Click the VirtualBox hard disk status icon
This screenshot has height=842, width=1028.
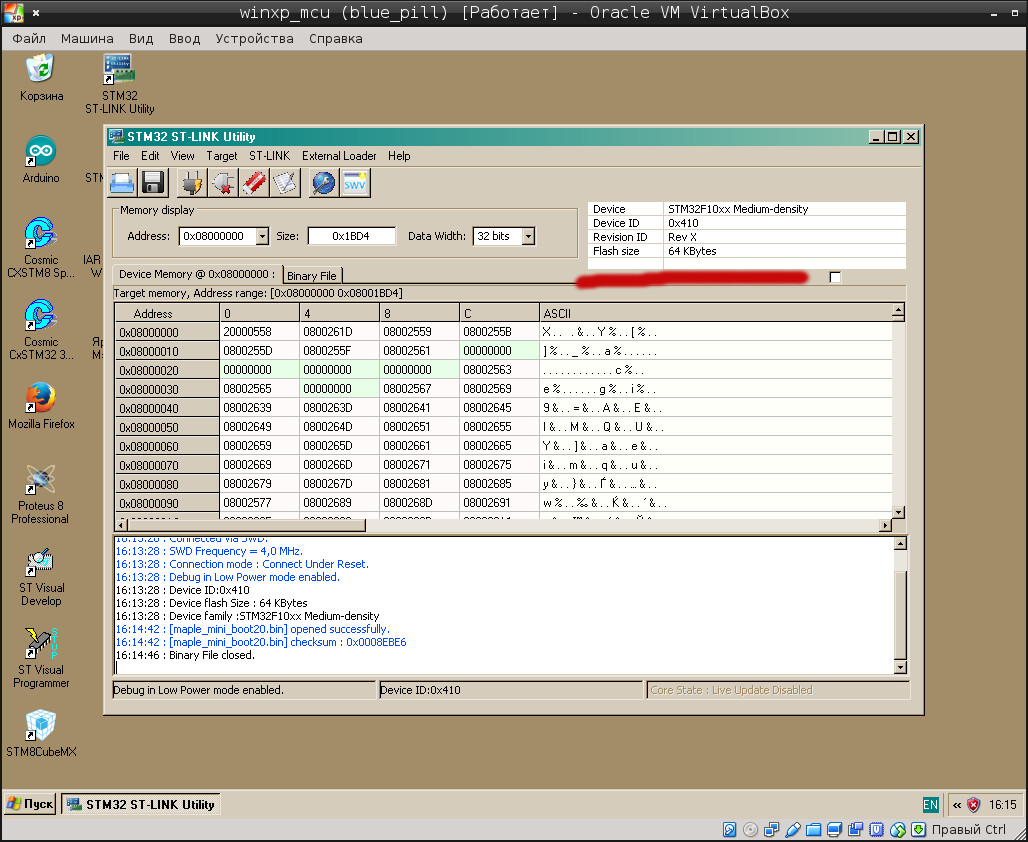(730, 830)
